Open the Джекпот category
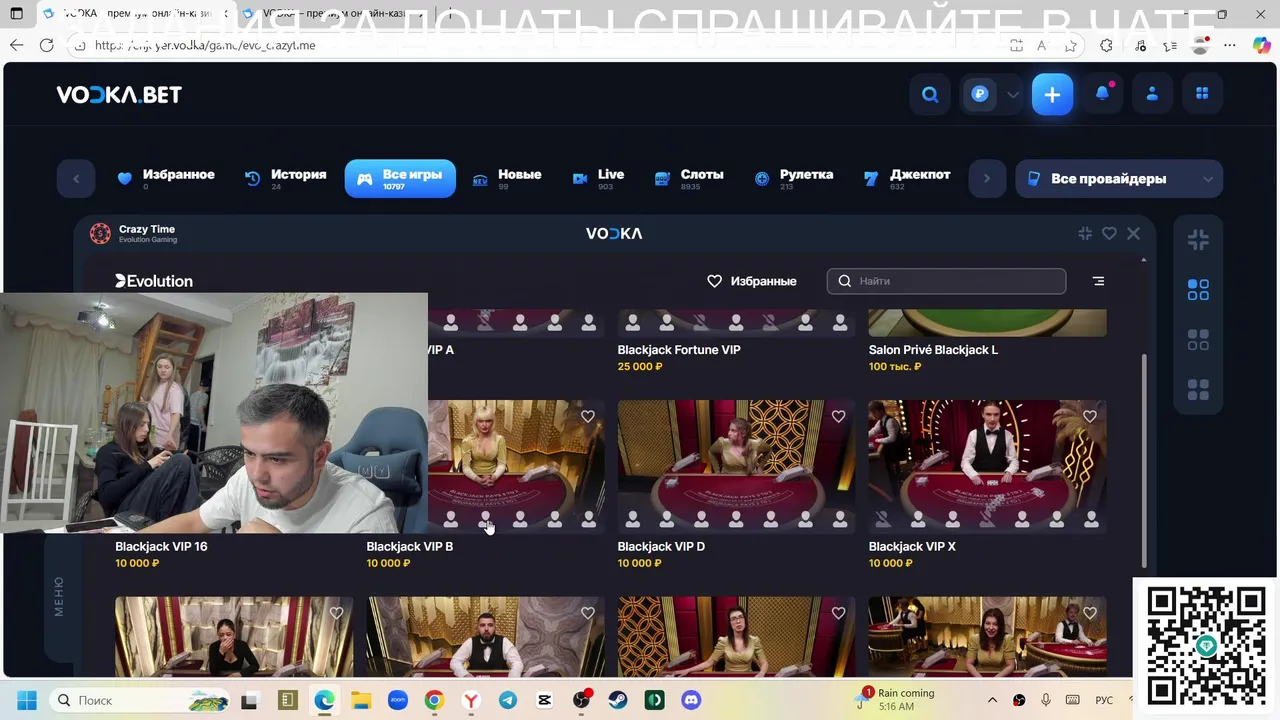Viewport: 1280px width, 720px height. [906, 178]
